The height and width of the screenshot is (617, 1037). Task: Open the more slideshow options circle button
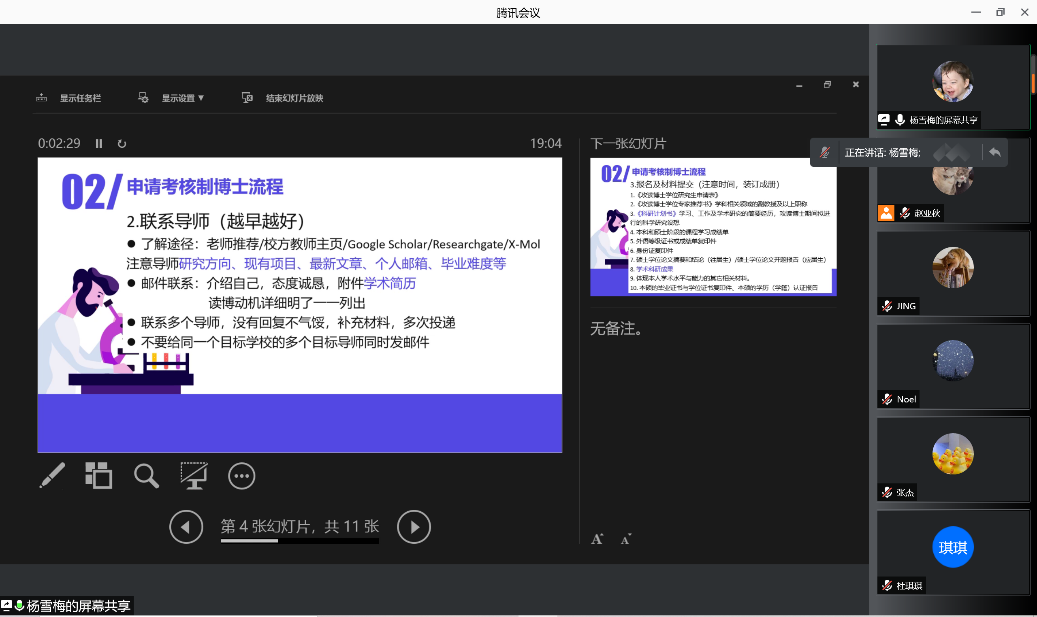pos(242,475)
